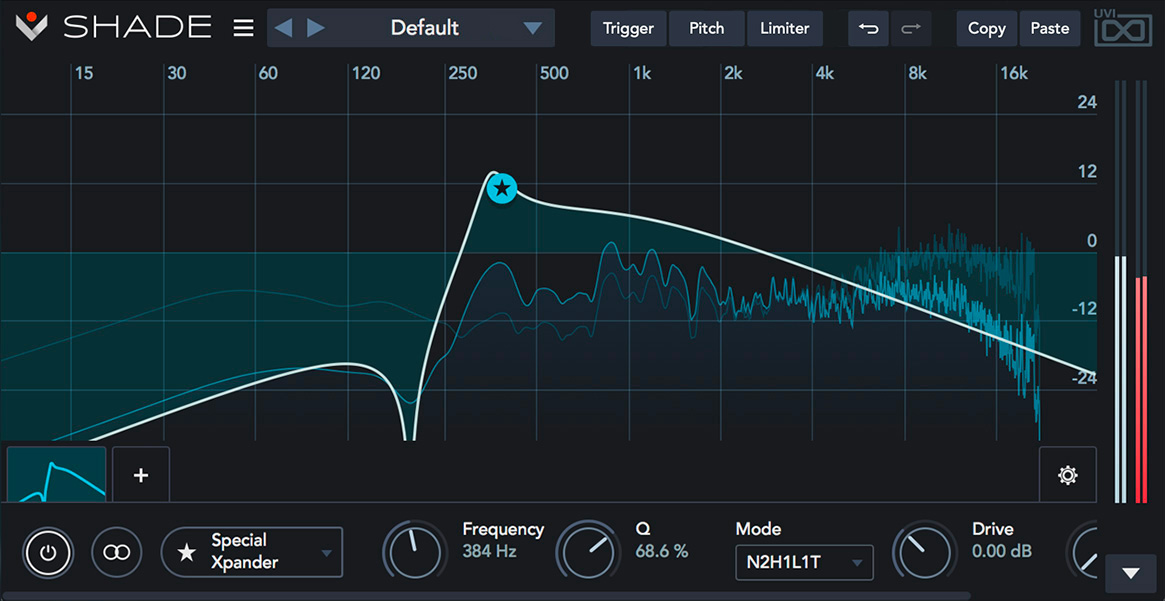The width and height of the screenshot is (1165, 601).
Task: Open the Pitch tab
Action: 706,28
